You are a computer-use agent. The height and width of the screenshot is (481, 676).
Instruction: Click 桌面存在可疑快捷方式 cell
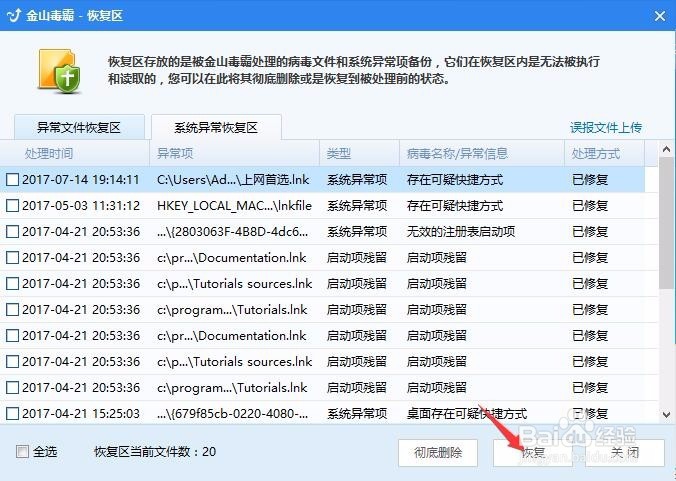(x=467, y=414)
